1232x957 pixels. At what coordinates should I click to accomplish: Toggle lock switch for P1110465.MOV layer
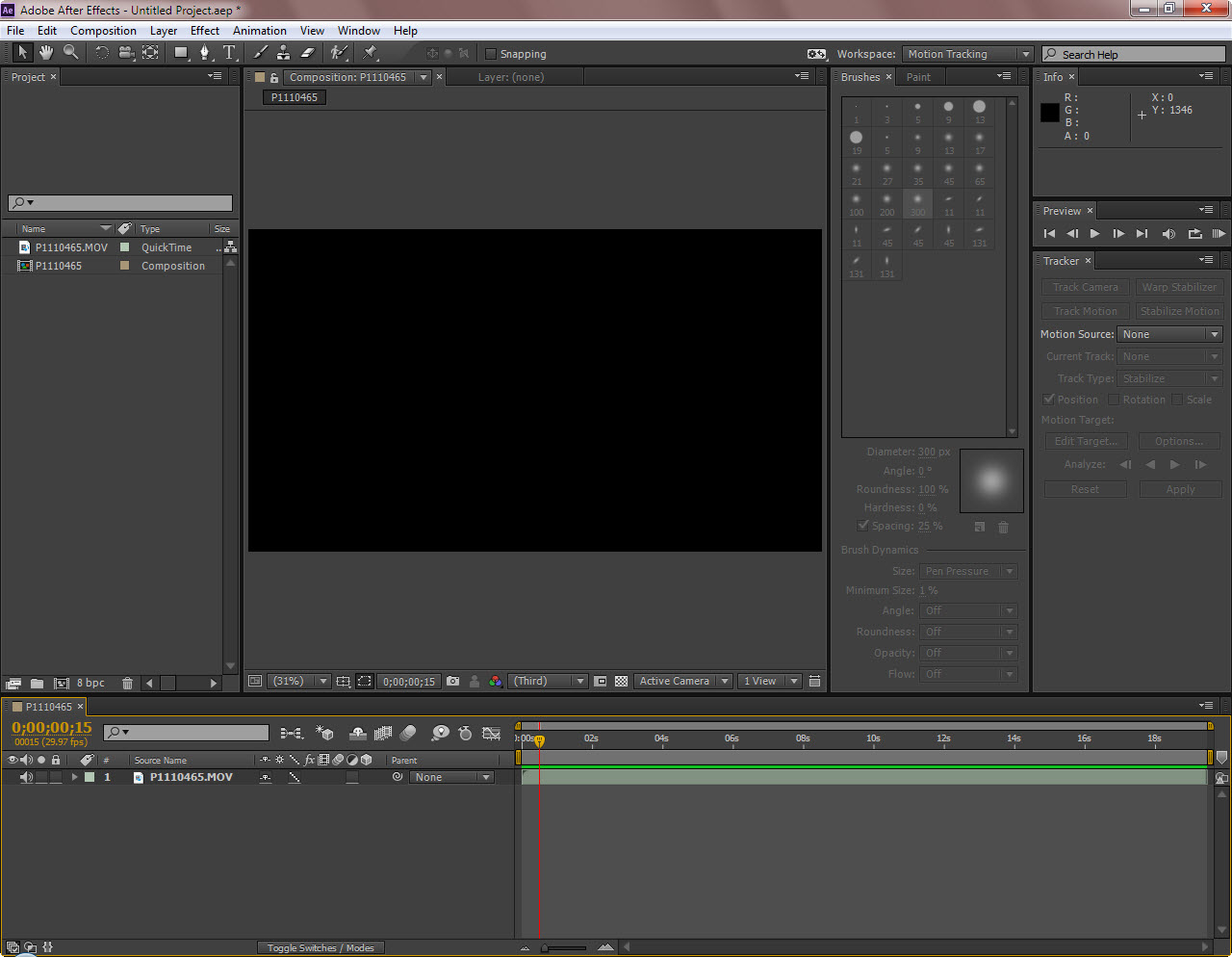(x=56, y=777)
